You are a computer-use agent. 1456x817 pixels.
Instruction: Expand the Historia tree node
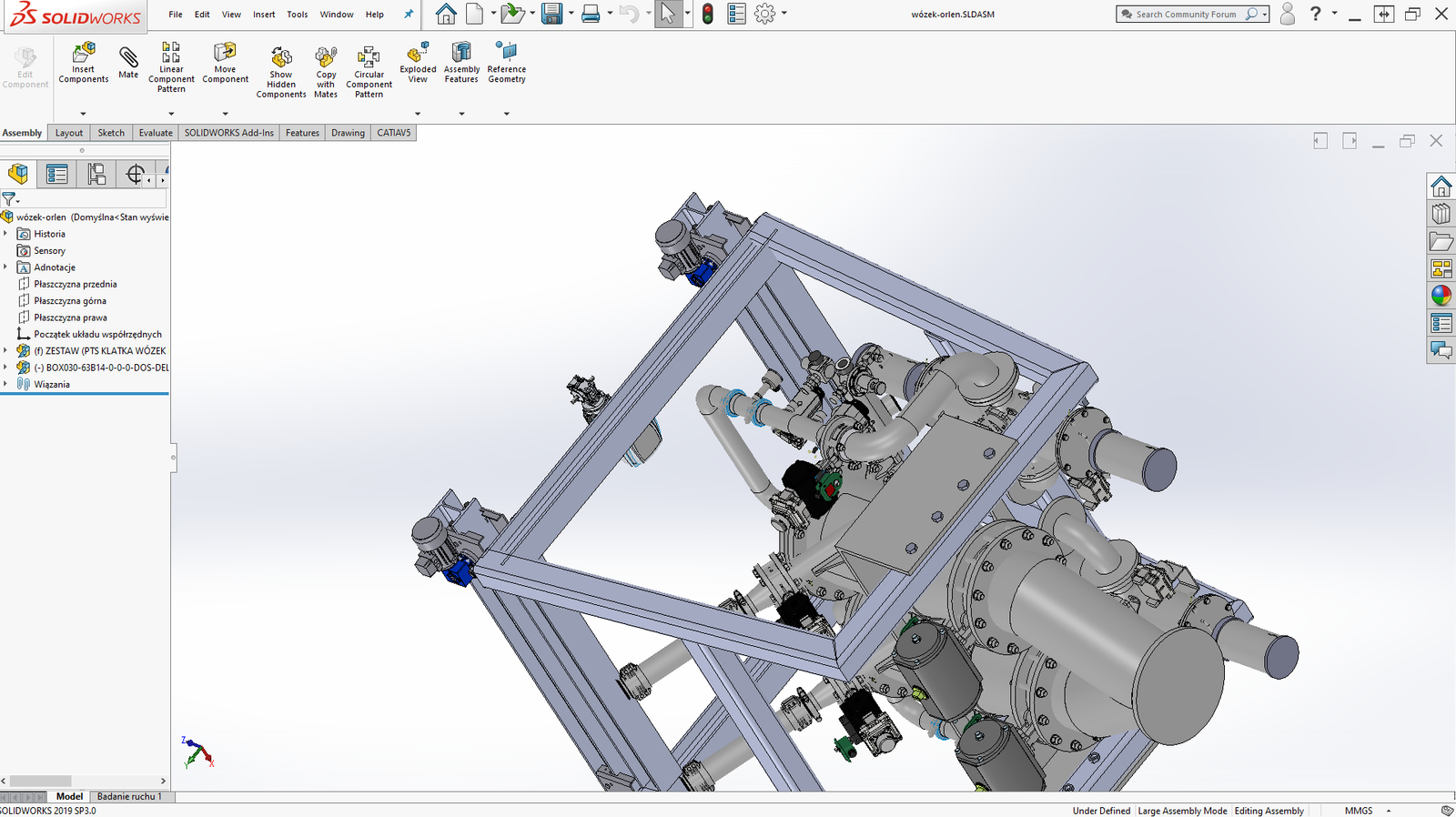tap(5, 234)
